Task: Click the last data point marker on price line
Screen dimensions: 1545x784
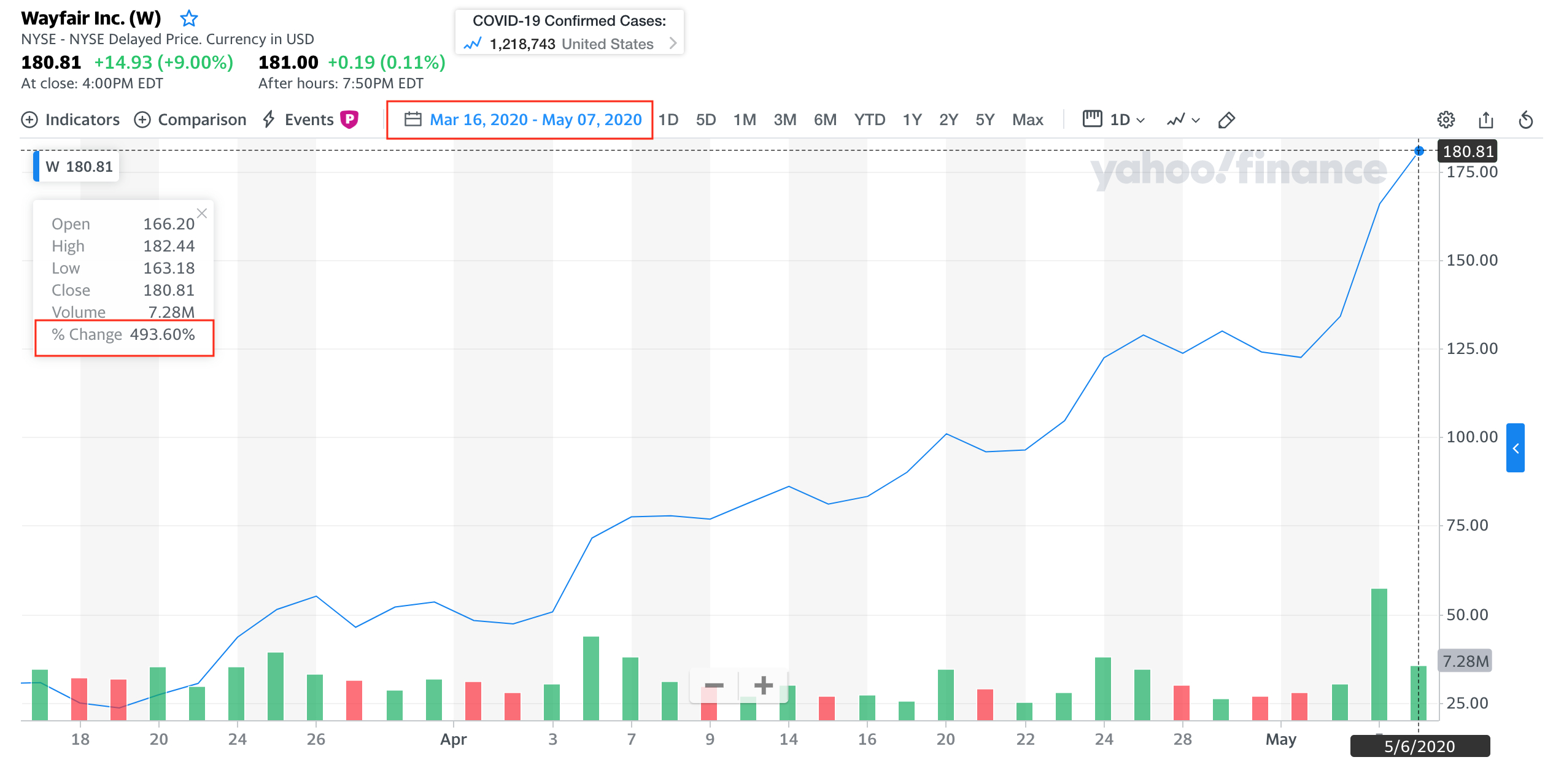Action: click(x=1419, y=151)
